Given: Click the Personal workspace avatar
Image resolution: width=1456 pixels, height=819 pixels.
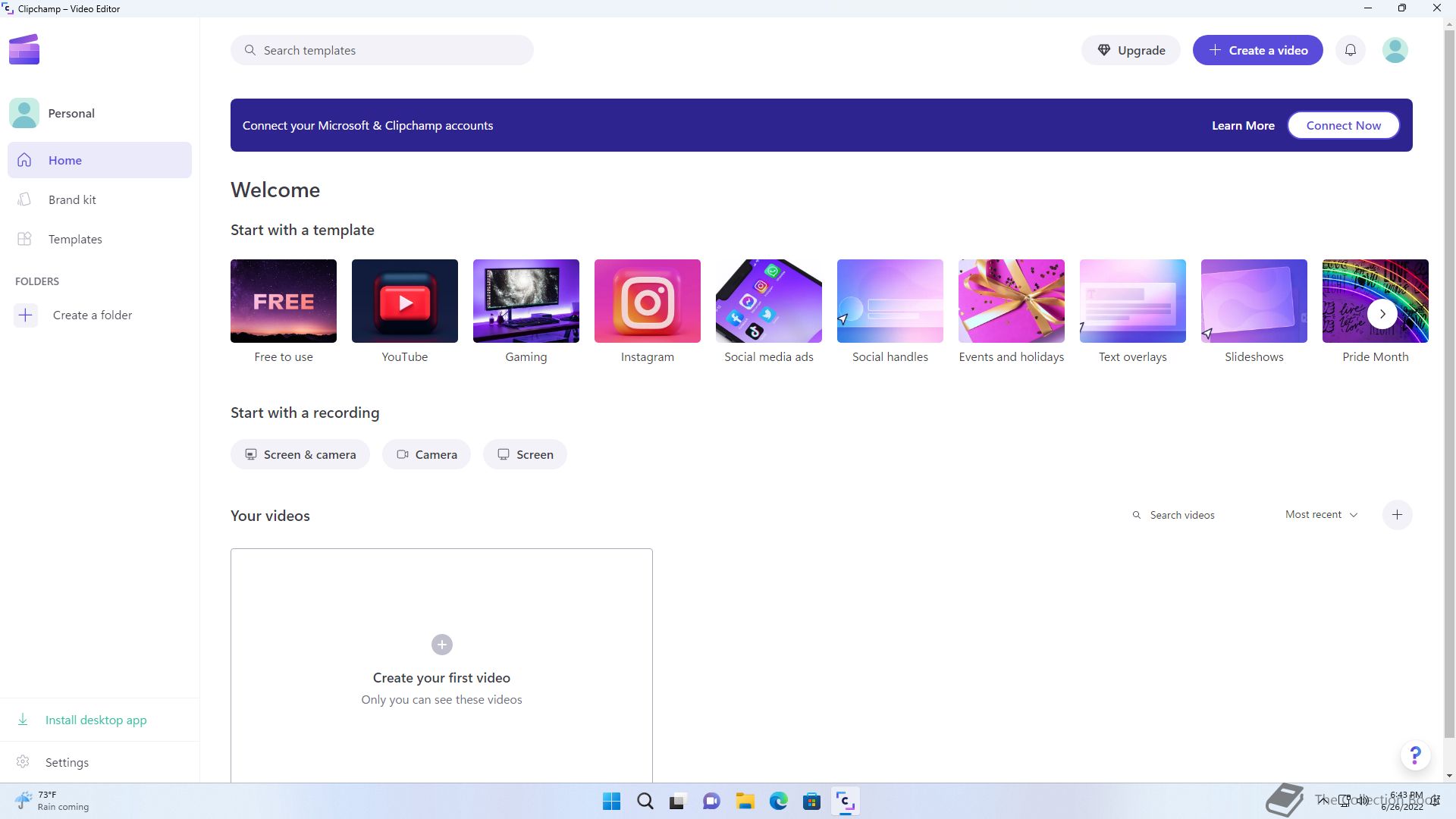Looking at the screenshot, I should tap(24, 113).
